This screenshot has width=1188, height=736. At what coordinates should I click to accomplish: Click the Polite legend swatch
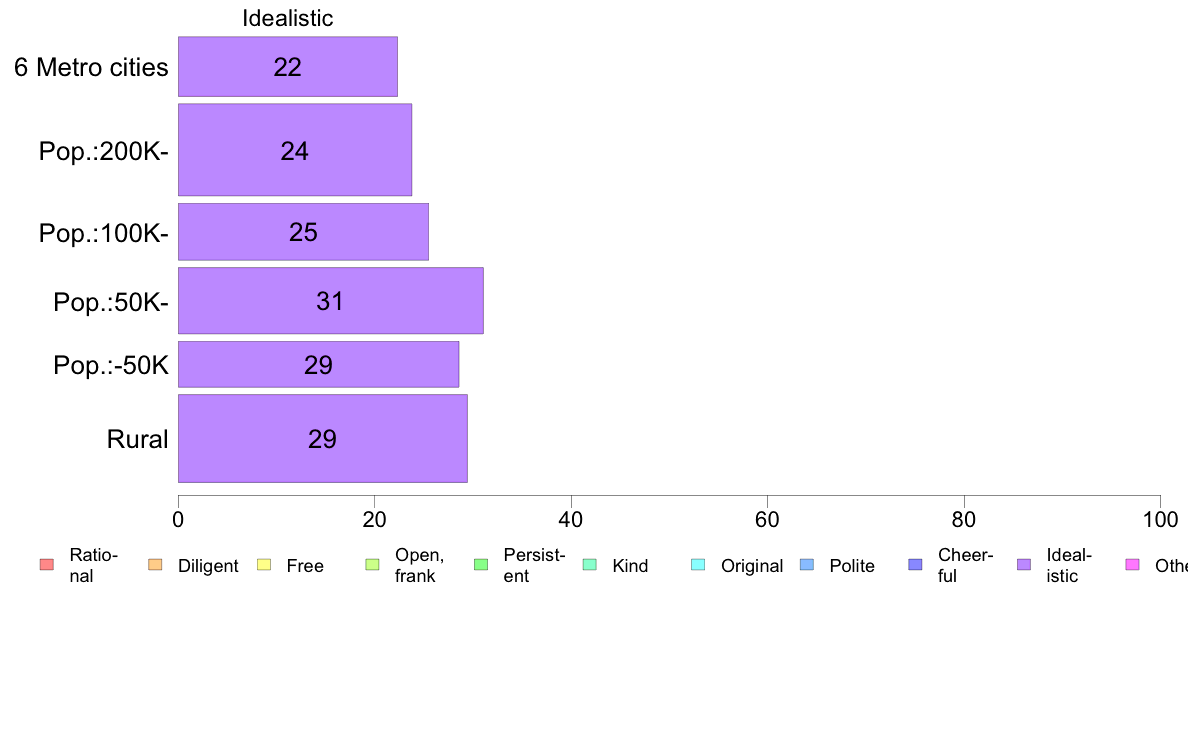click(807, 565)
